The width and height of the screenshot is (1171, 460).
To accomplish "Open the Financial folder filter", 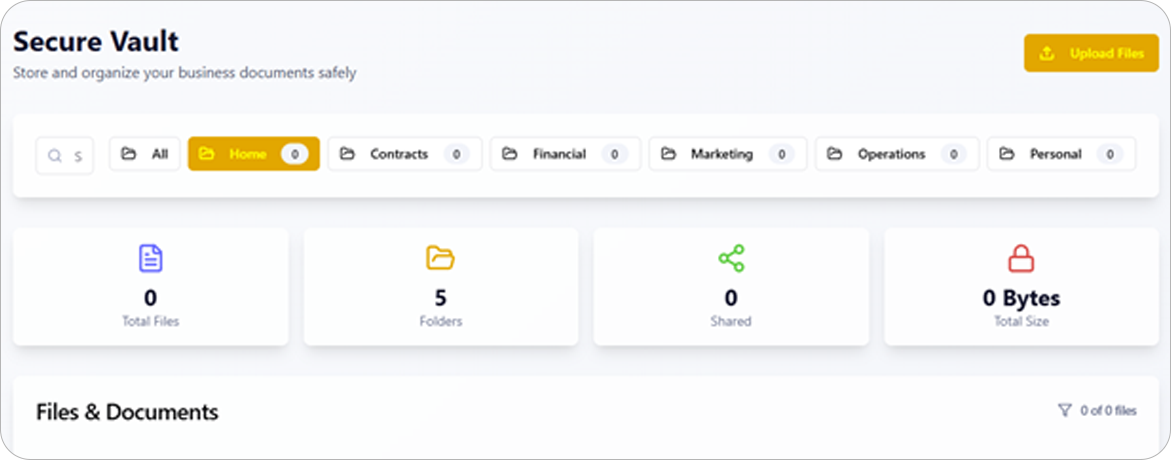I will 564,154.
